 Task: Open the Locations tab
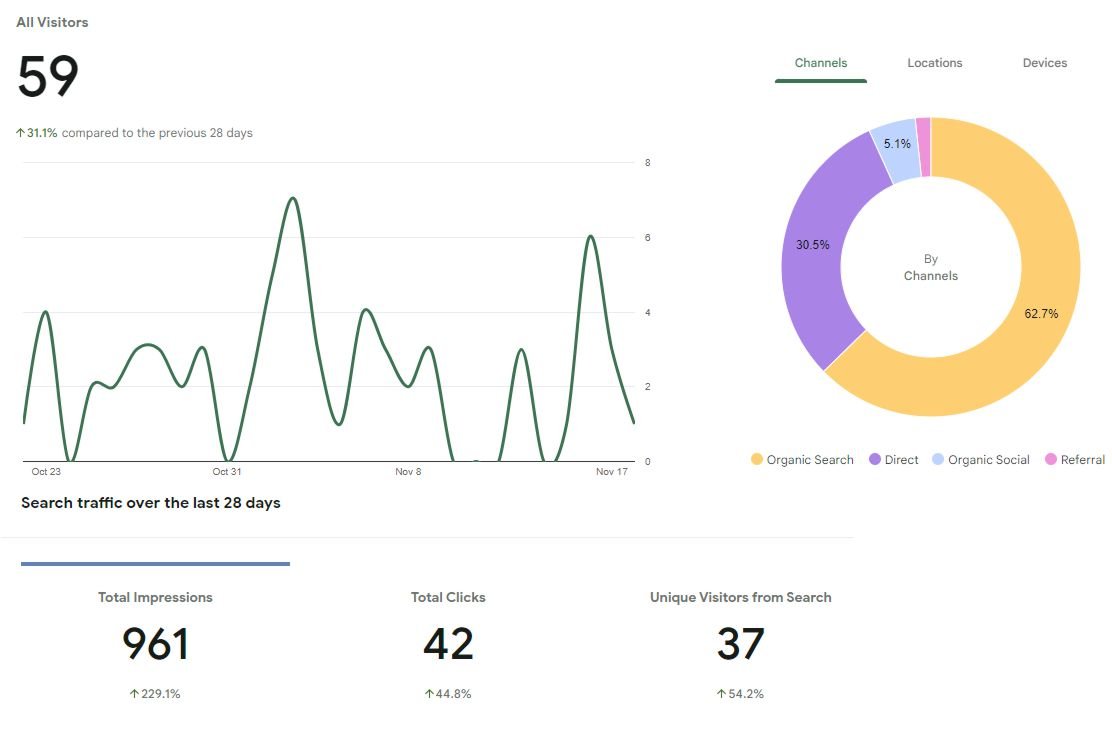coord(934,63)
